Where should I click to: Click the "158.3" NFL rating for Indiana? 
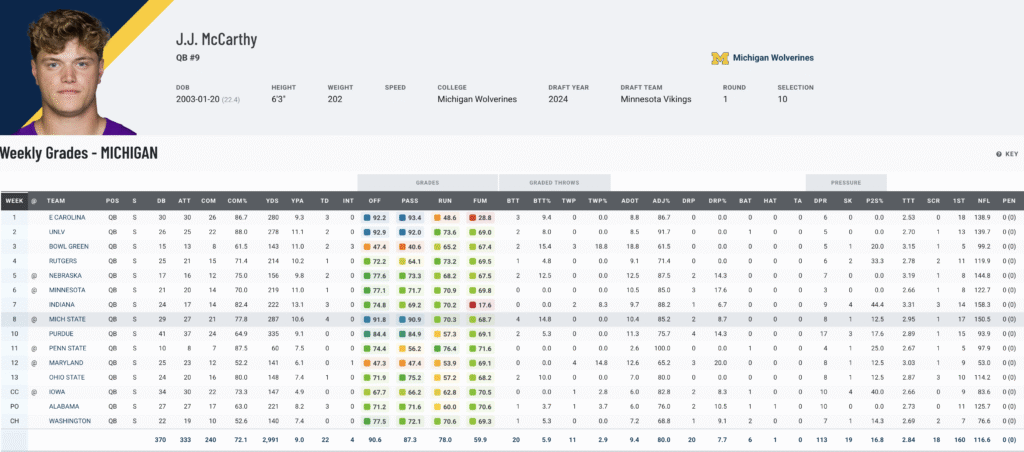point(984,305)
